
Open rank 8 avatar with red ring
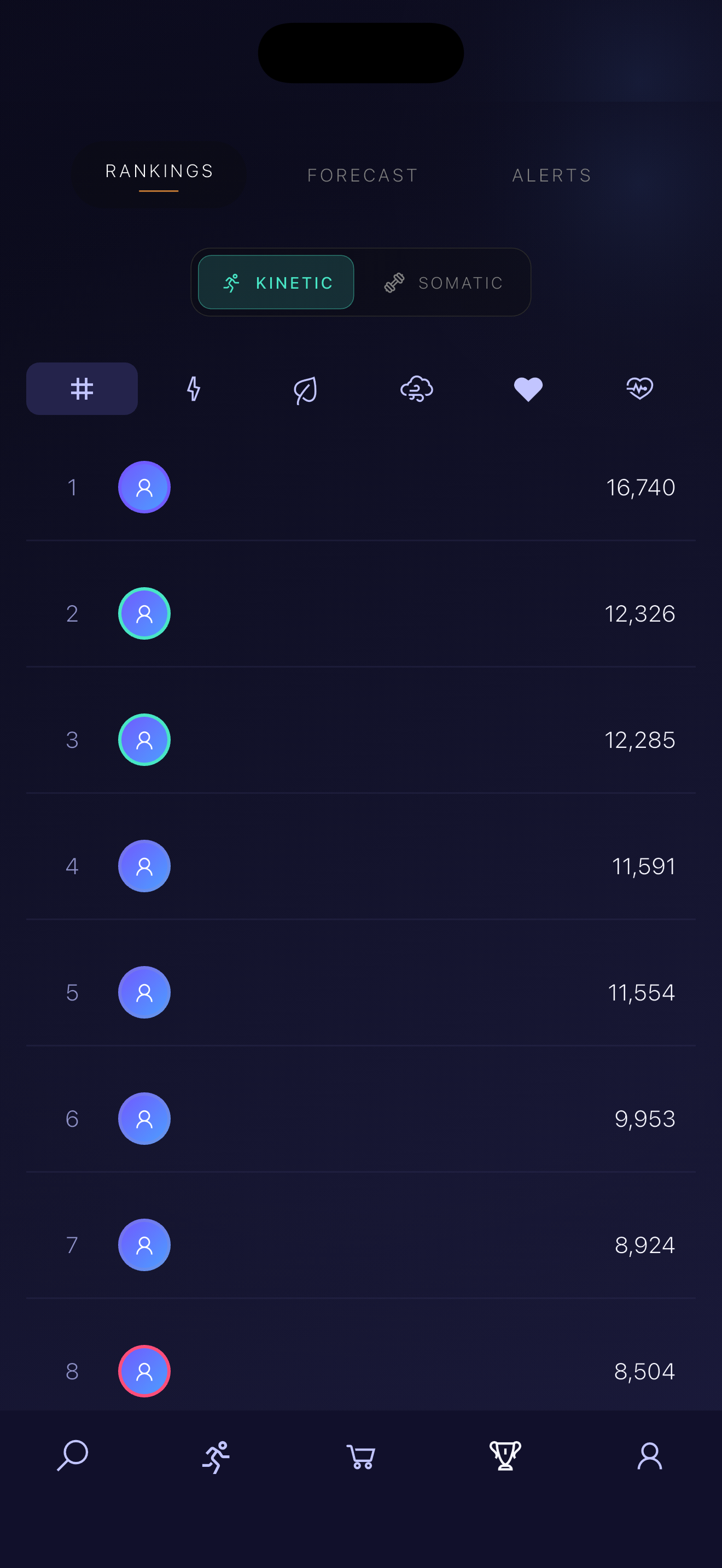[144, 1371]
